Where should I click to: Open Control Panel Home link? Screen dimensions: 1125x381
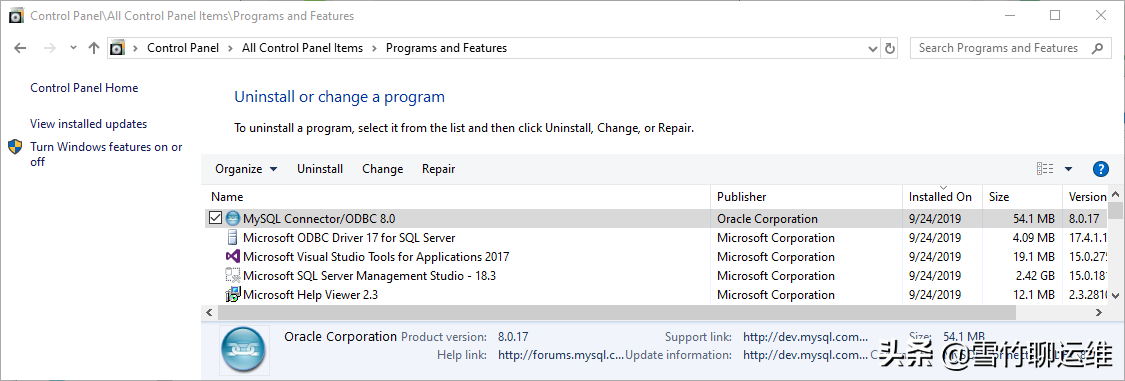(x=84, y=88)
